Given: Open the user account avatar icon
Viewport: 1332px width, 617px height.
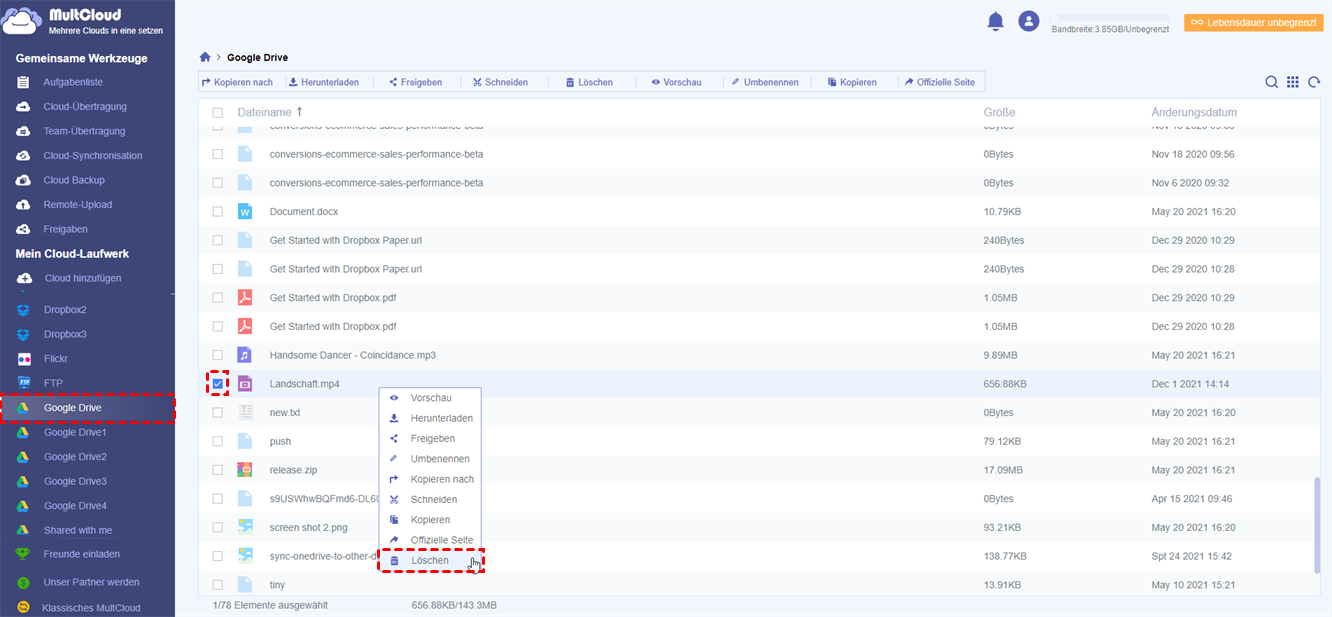Looking at the screenshot, I should [1028, 21].
